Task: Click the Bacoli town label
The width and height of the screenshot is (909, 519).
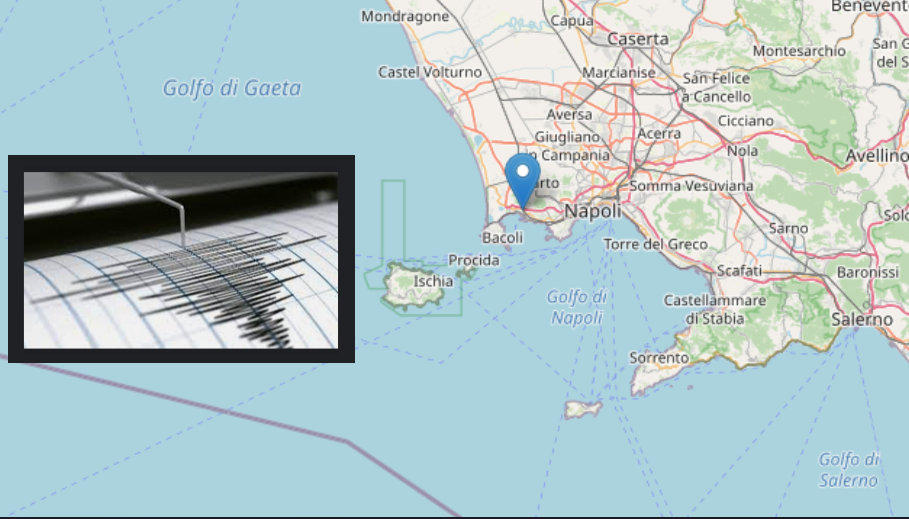Action: pyautogui.click(x=502, y=237)
